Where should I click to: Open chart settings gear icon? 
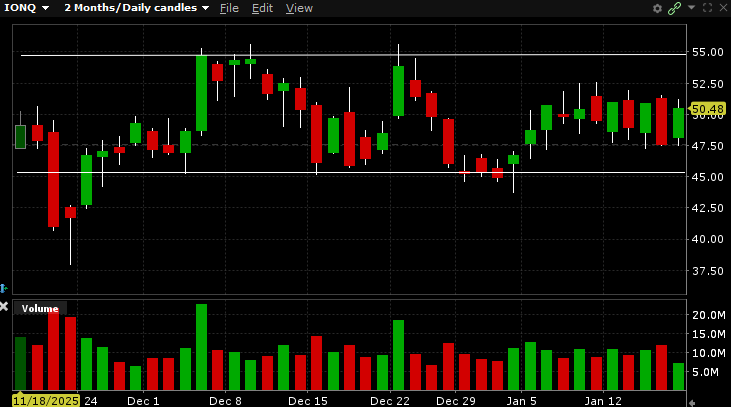657,8
